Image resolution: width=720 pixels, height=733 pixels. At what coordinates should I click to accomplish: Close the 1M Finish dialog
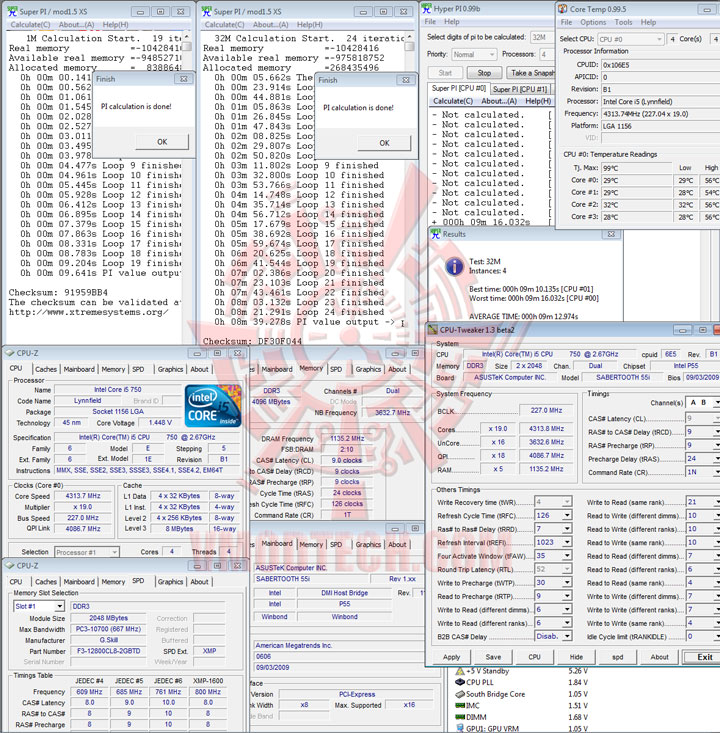click(184, 79)
